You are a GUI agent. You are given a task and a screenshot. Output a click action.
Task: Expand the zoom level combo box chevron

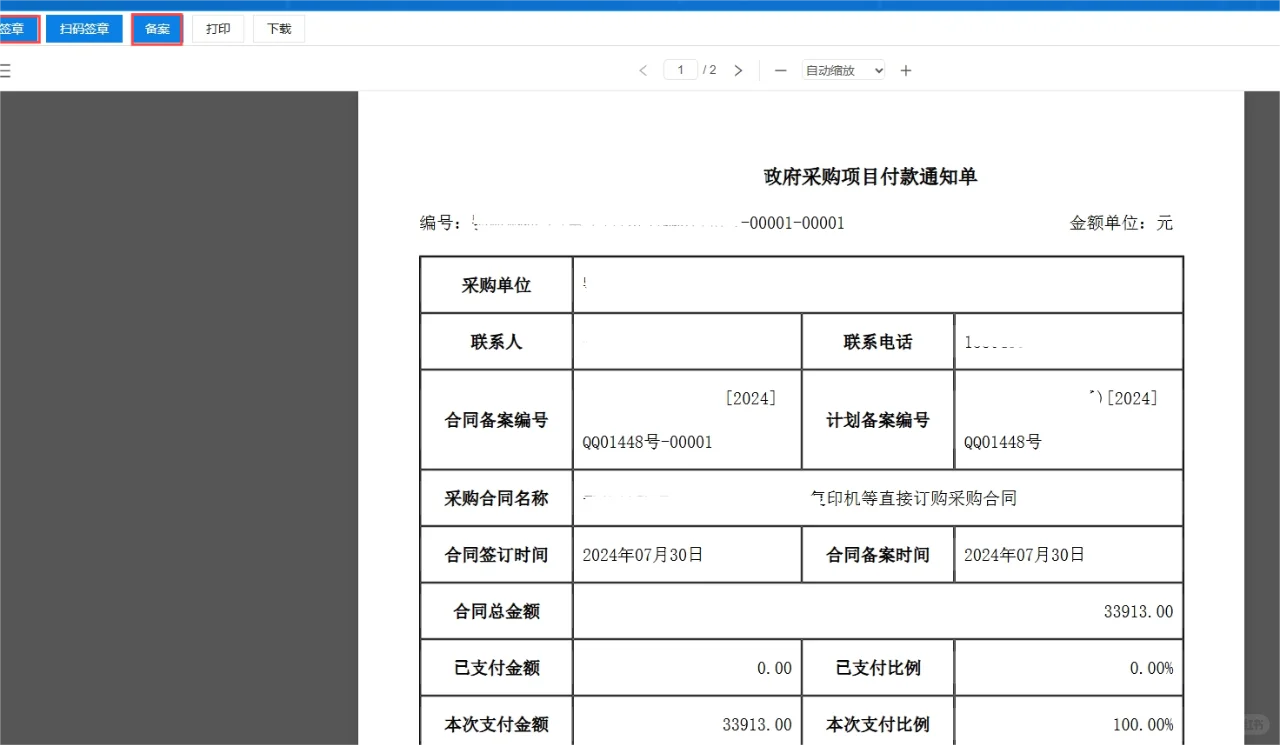coord(877,70)
